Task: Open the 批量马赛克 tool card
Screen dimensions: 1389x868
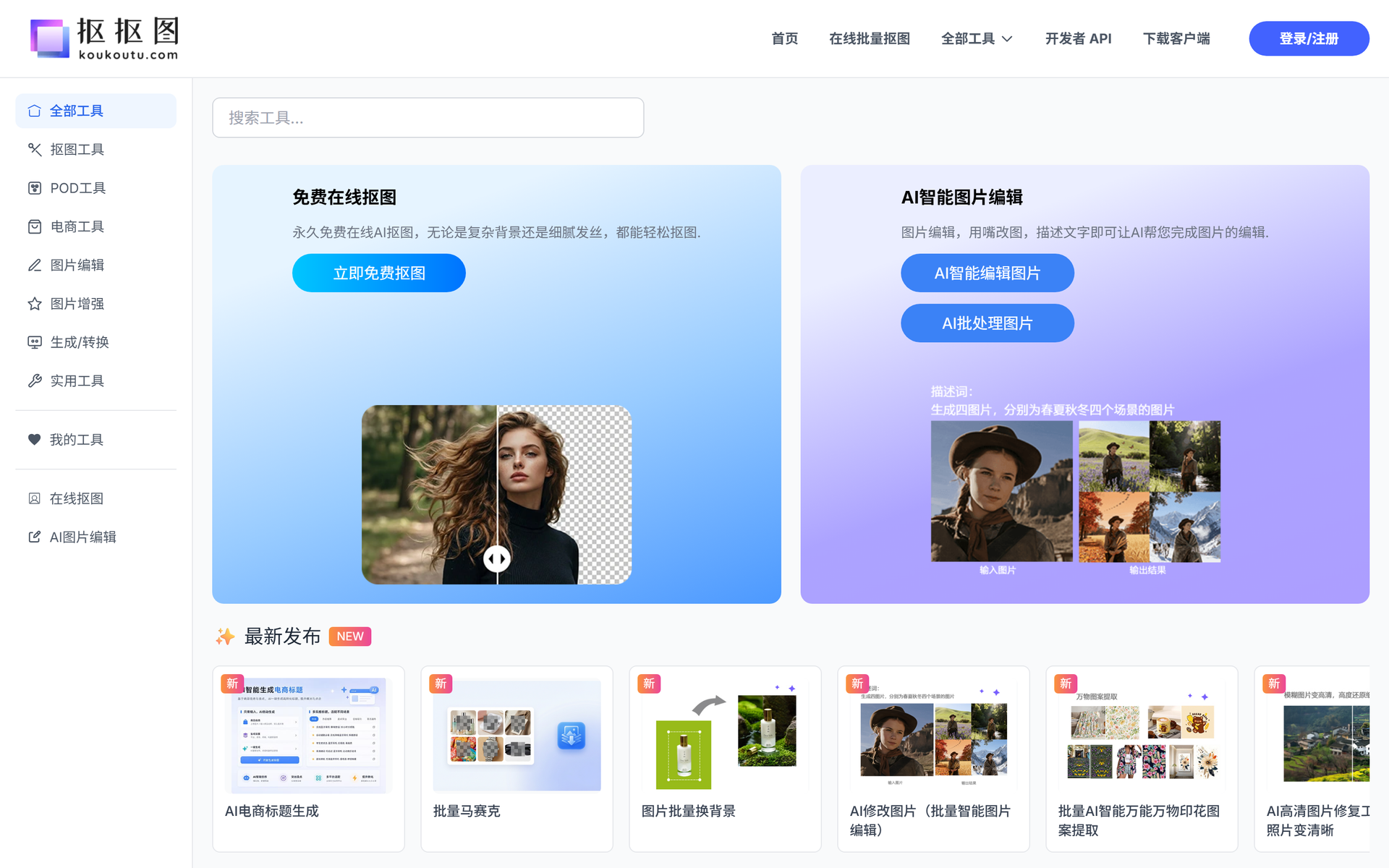Action: pyautogui.click(x=517, y=759)
